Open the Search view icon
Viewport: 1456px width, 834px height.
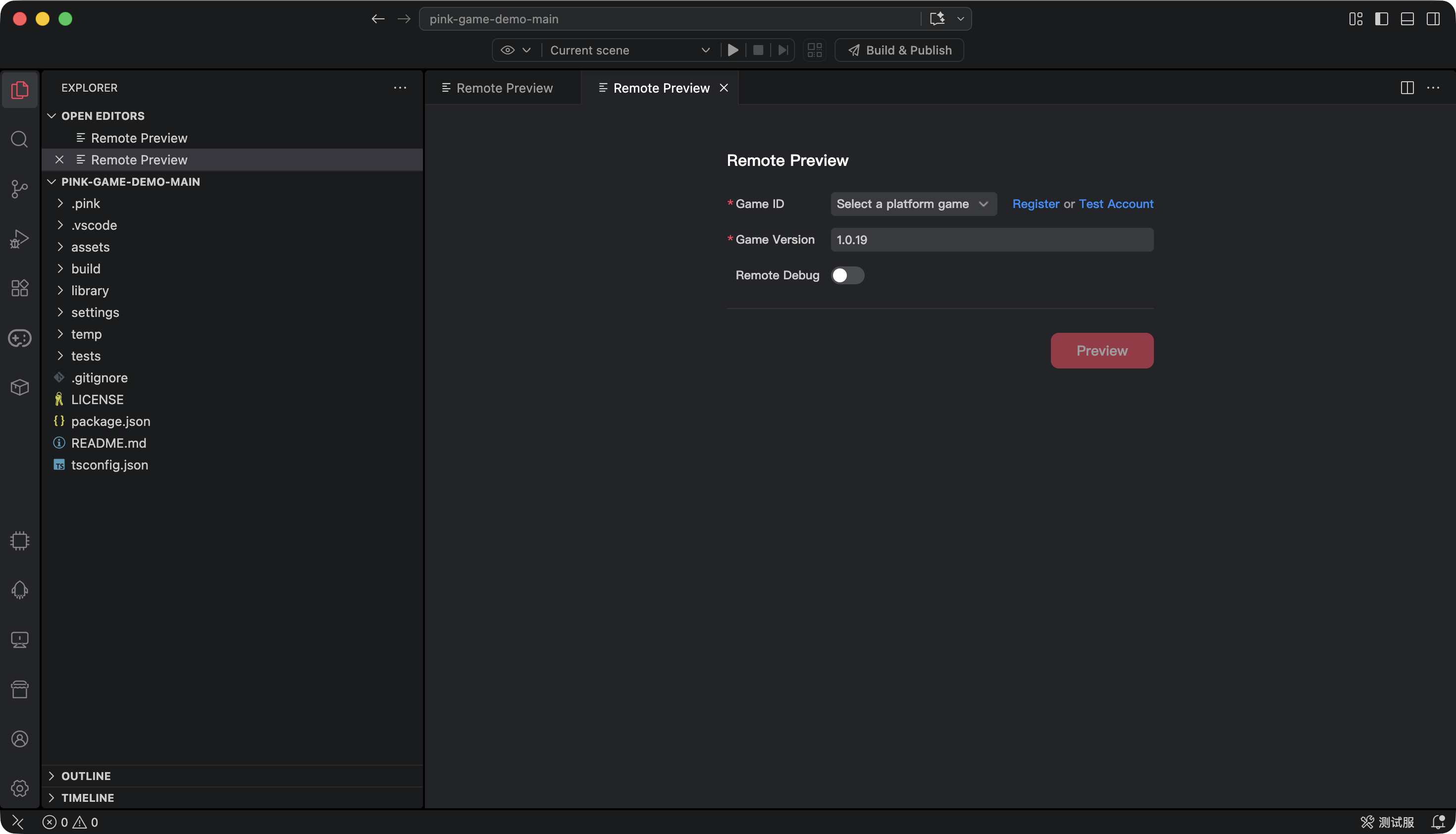point(19,139)
